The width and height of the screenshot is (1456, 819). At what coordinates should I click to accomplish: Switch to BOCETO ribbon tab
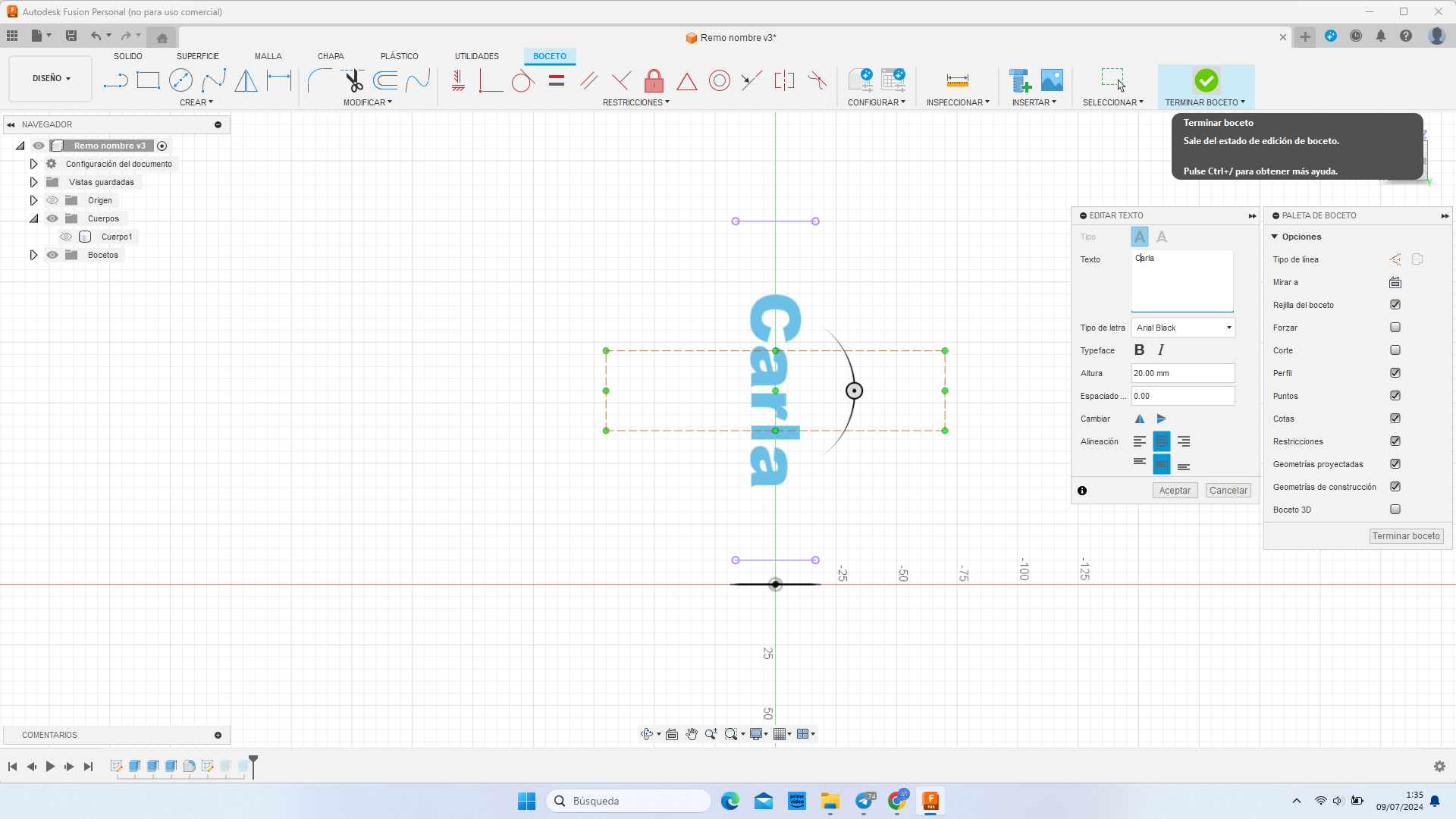click(x=549, y=56)
